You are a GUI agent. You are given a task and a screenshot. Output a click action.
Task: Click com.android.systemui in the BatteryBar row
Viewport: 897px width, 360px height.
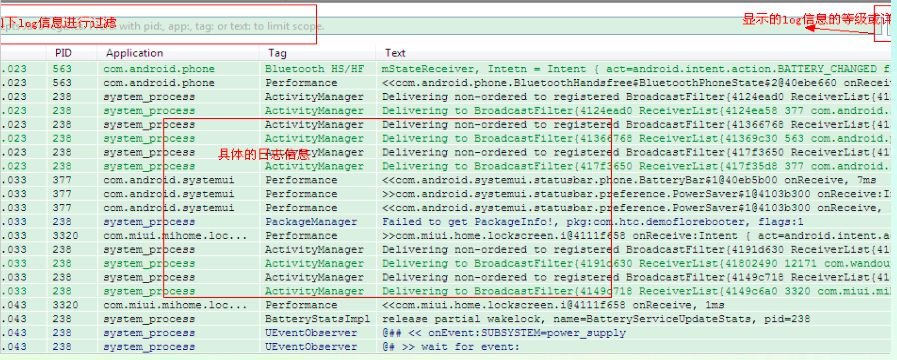pyautogui.click(x=169, y=180)
